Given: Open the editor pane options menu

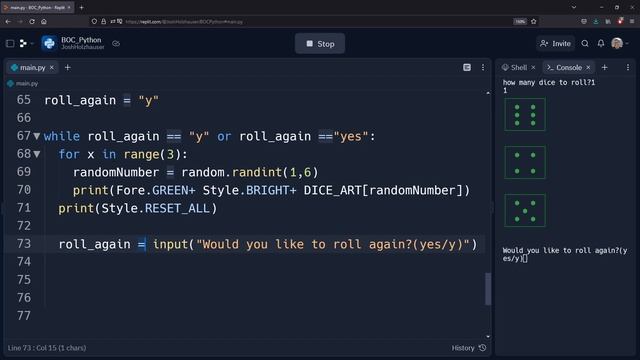Looking at the screenshot, I should point(483,68).
